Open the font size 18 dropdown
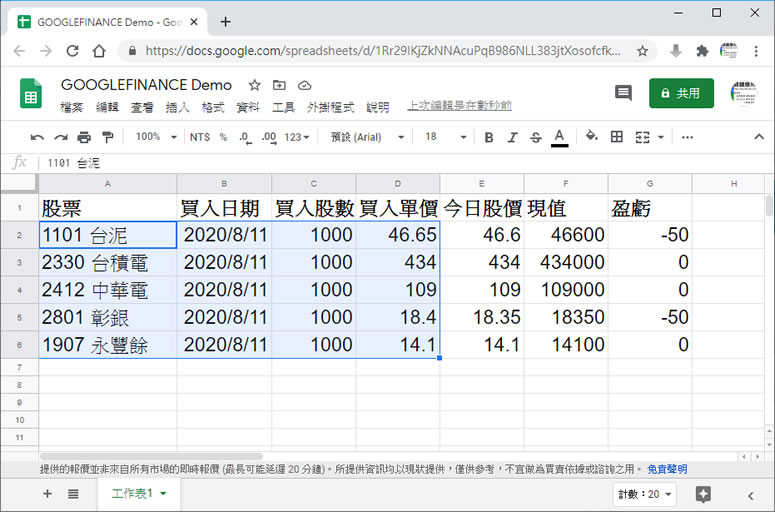 (445, 137)
